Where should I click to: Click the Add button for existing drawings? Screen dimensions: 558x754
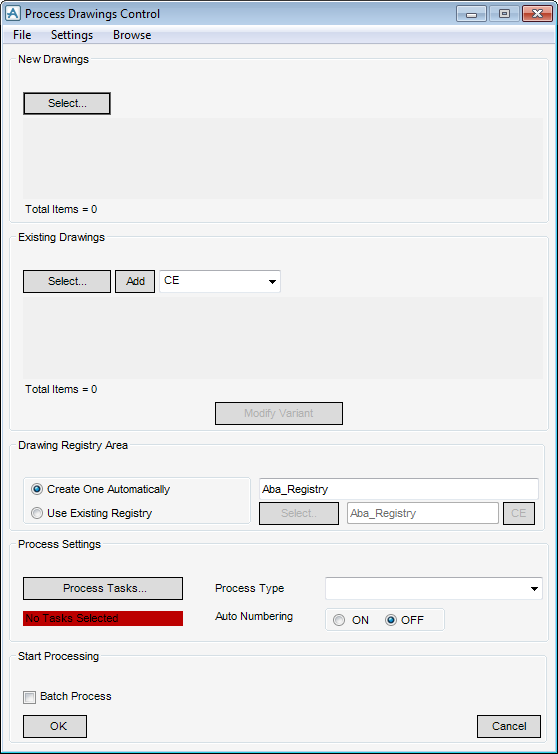135,281
